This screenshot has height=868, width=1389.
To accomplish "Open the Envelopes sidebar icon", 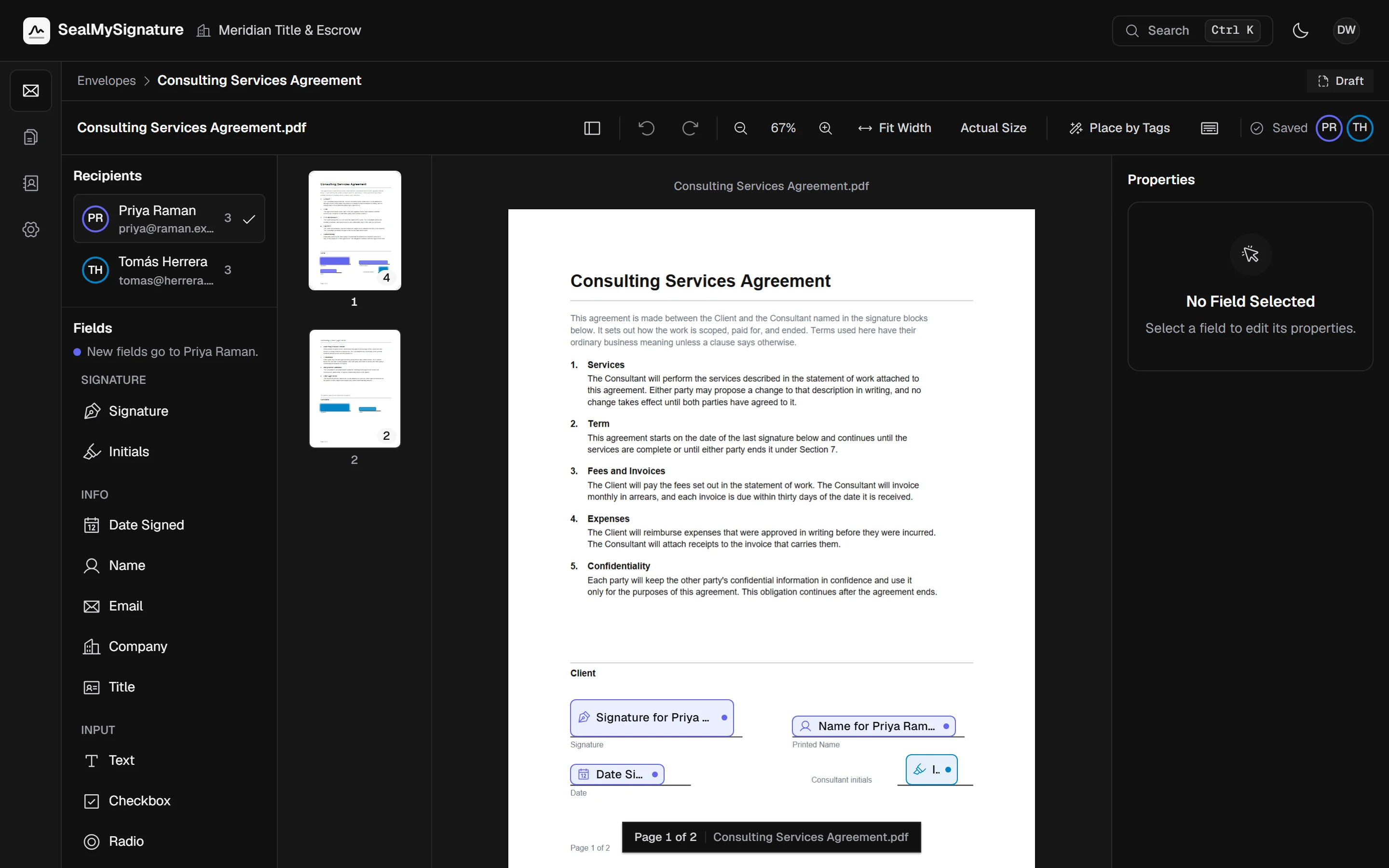I will click(31, 91).
